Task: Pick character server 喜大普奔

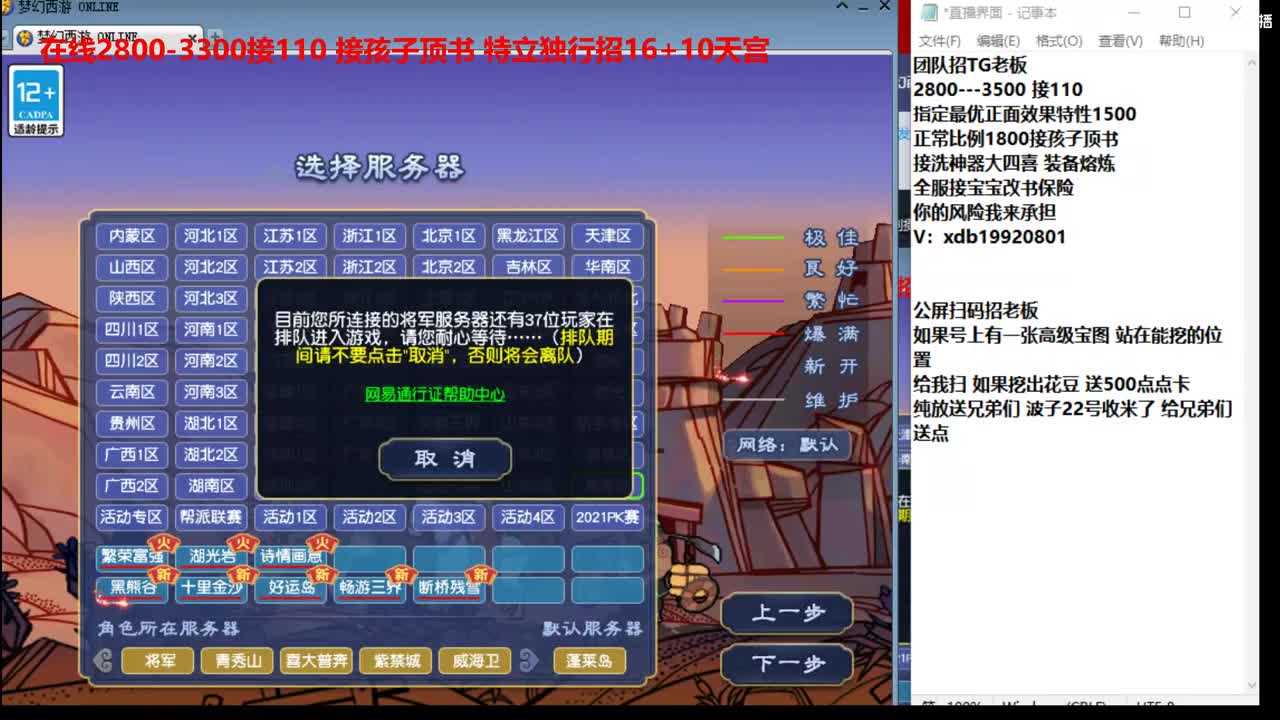Action: pos(316,661)
